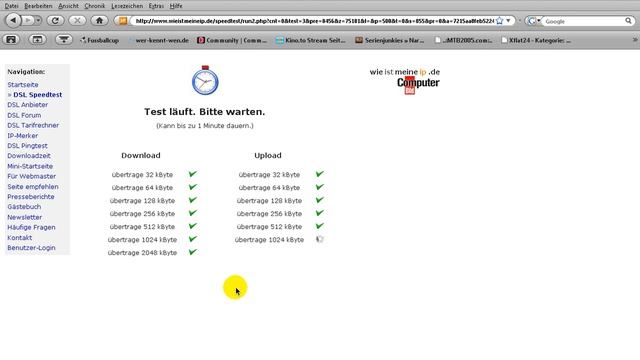Open Benutzer-Login link
The width and height of the screenshot is (640, 360).
(31, 248)
